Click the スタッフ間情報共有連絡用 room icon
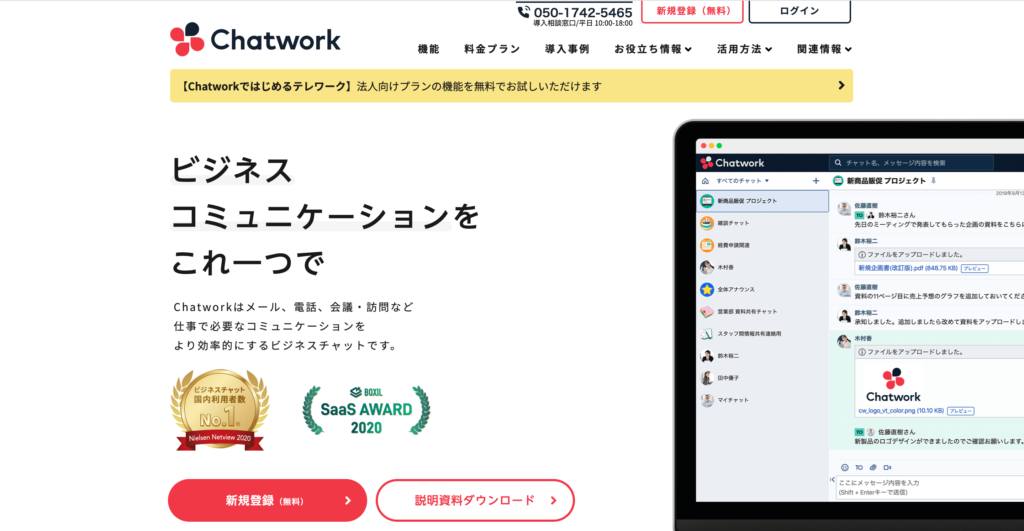This screenshot has height=531, width=1024. point(707,334)
